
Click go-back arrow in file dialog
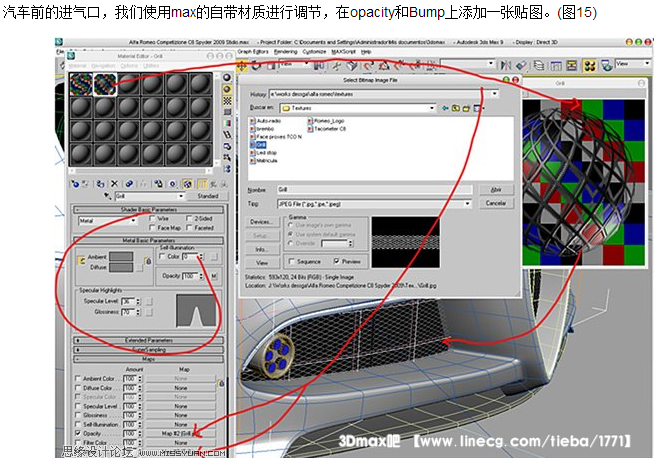click(445, 108)
